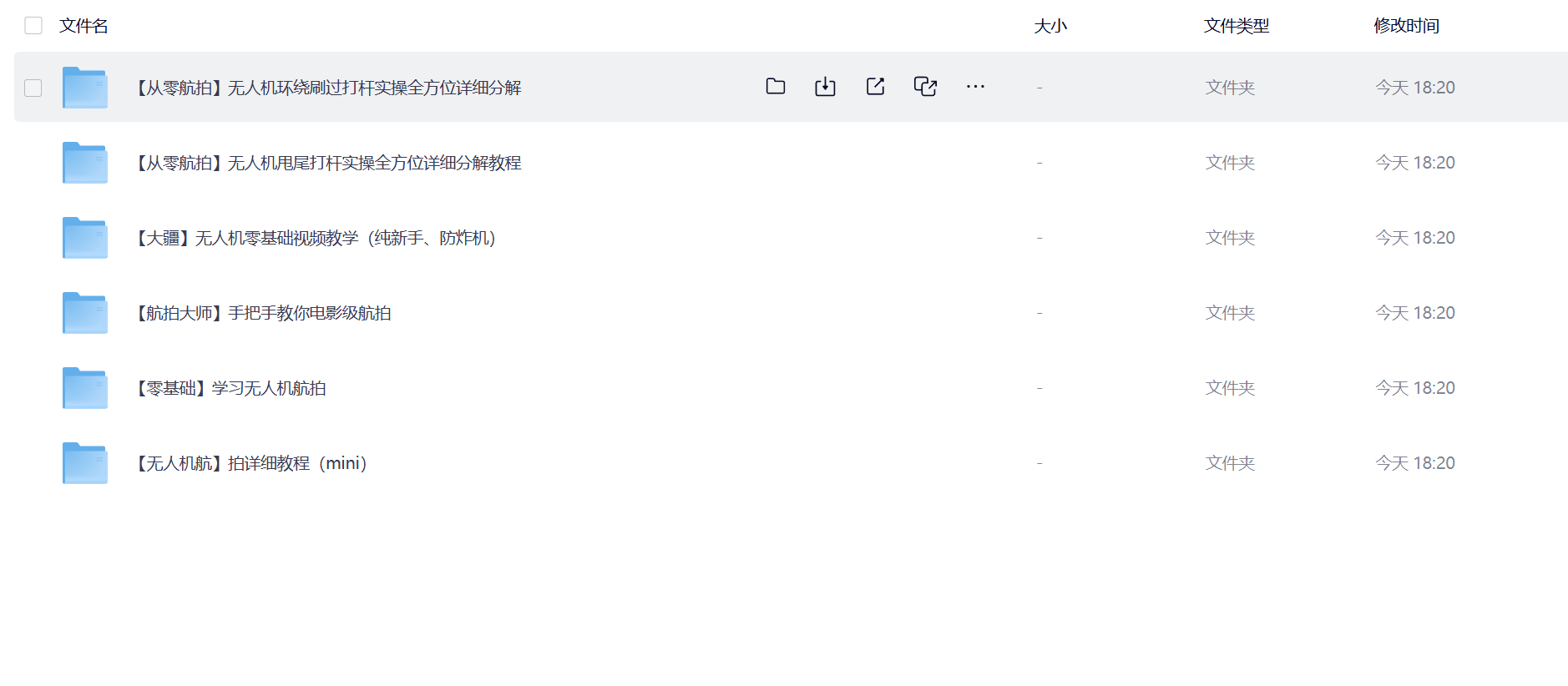Tick the select-all checkbox beside 文件名

tap(33, 26)
